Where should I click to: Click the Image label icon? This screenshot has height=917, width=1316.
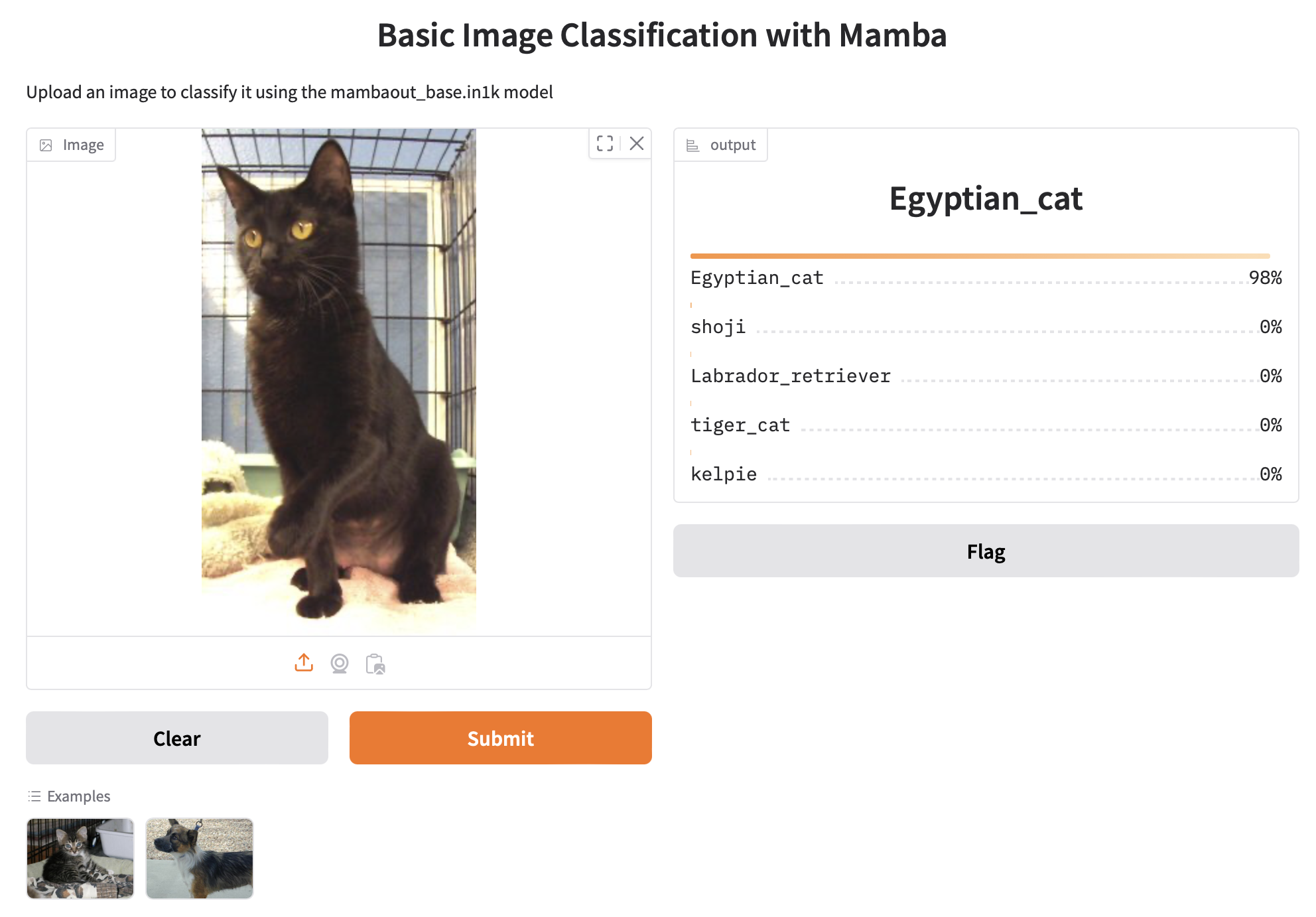(46, 145)
